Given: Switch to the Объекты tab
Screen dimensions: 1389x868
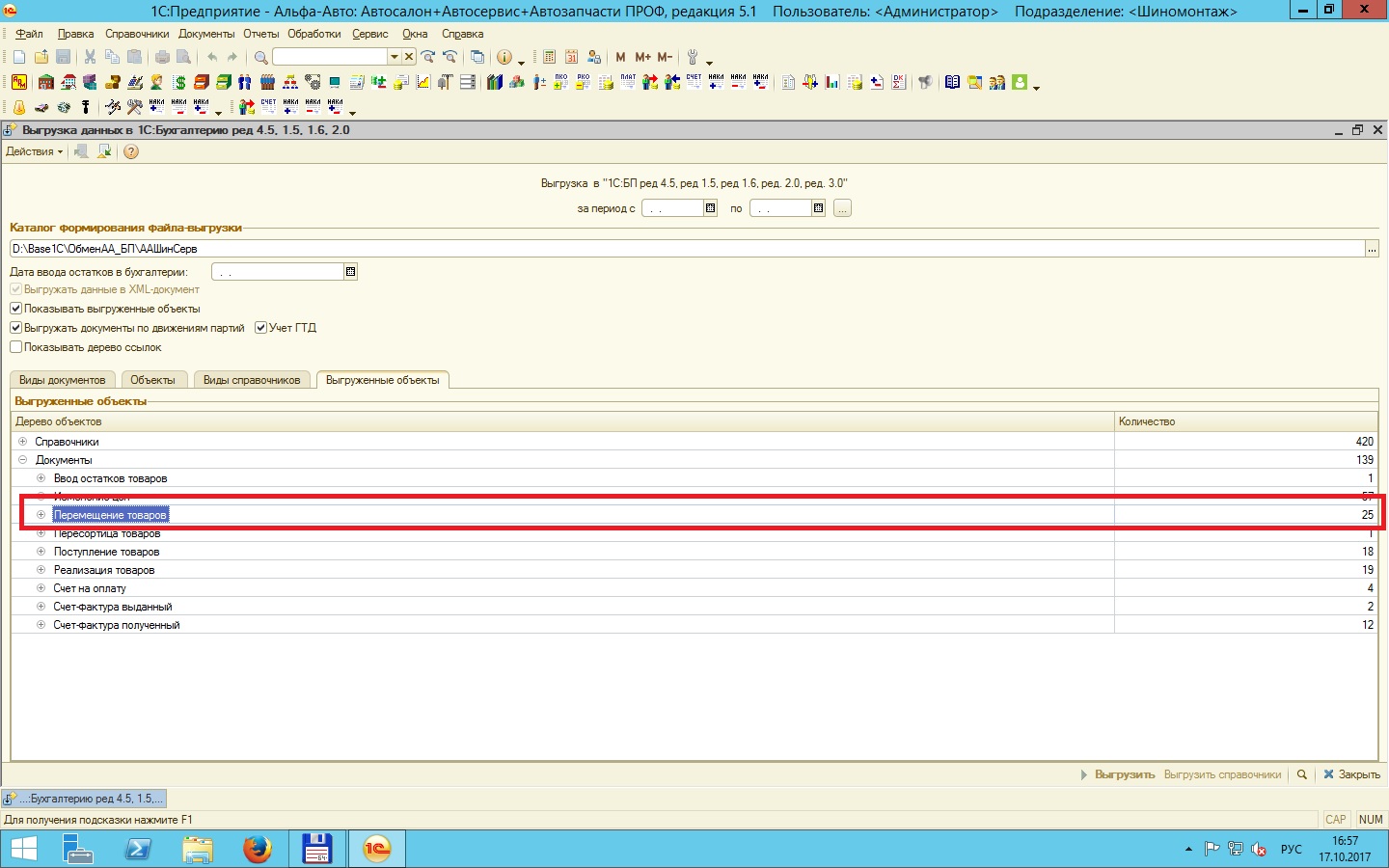Looking at the screenshot, I should click(x=152, y=380).
